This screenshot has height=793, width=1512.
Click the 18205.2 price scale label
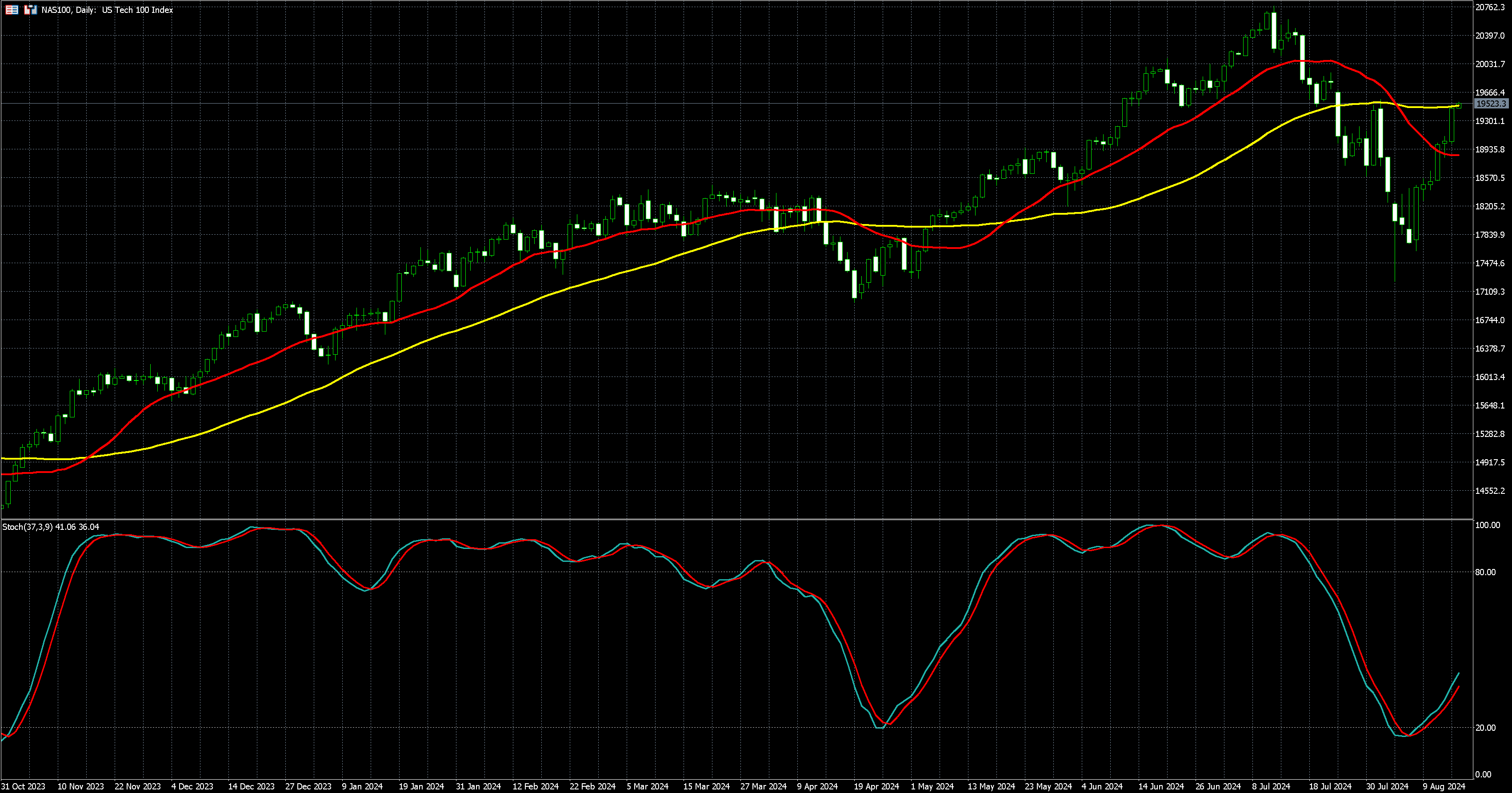pyautogui.click(x=1490, y=207)
